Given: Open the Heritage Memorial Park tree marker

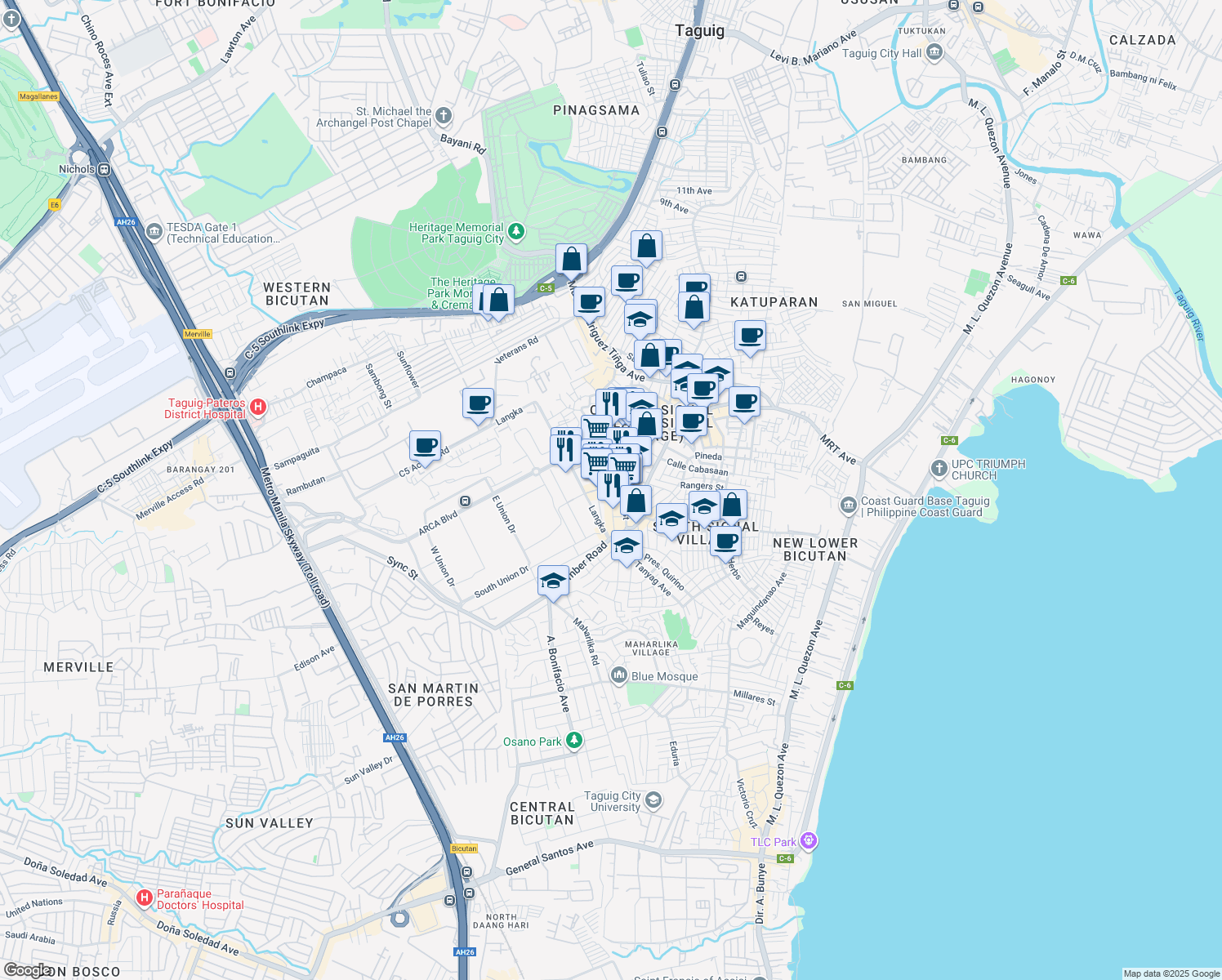Looking at the screenshot, I should click(516, 233).
